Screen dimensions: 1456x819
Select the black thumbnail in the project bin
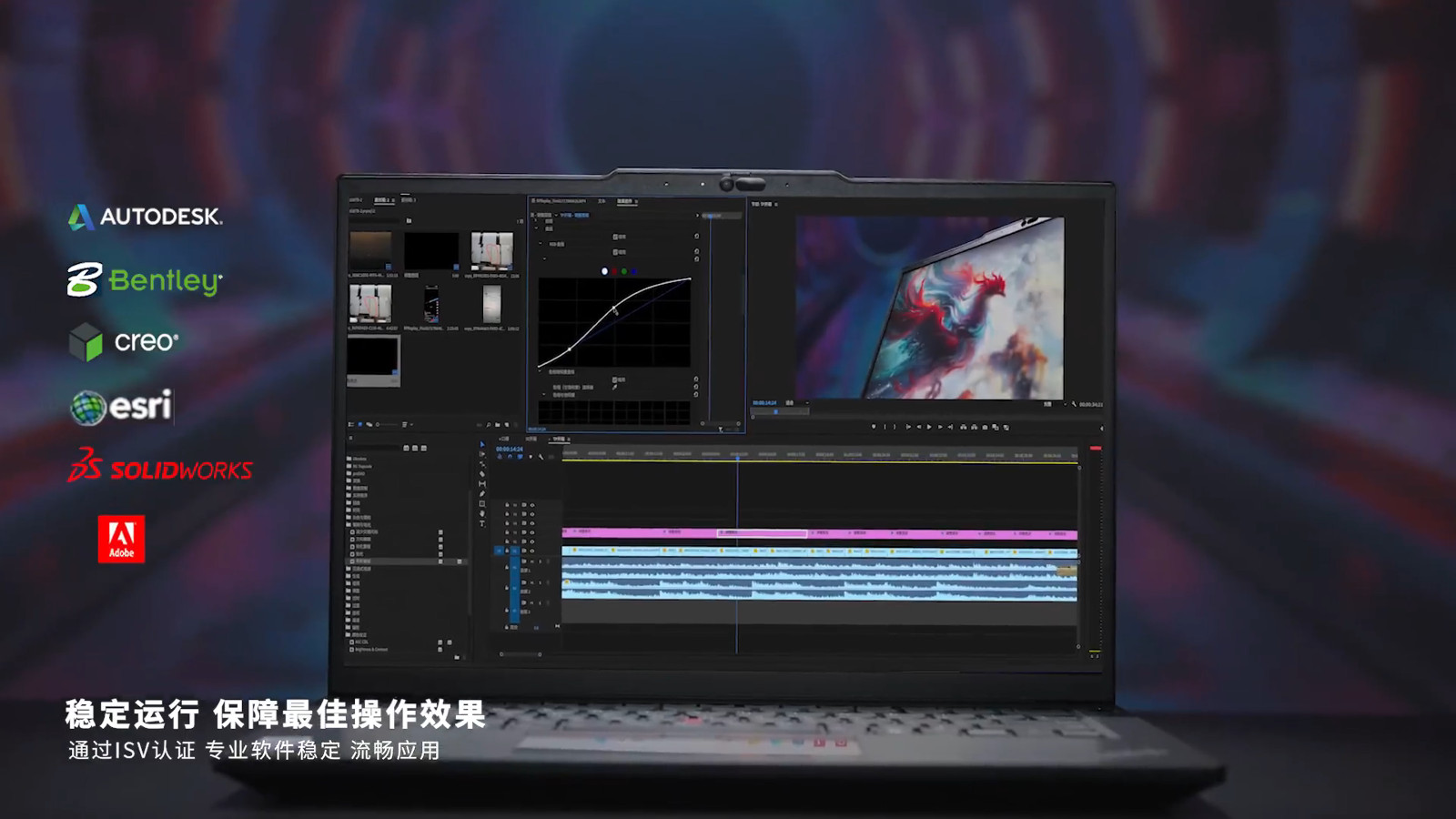click(431, 250)
